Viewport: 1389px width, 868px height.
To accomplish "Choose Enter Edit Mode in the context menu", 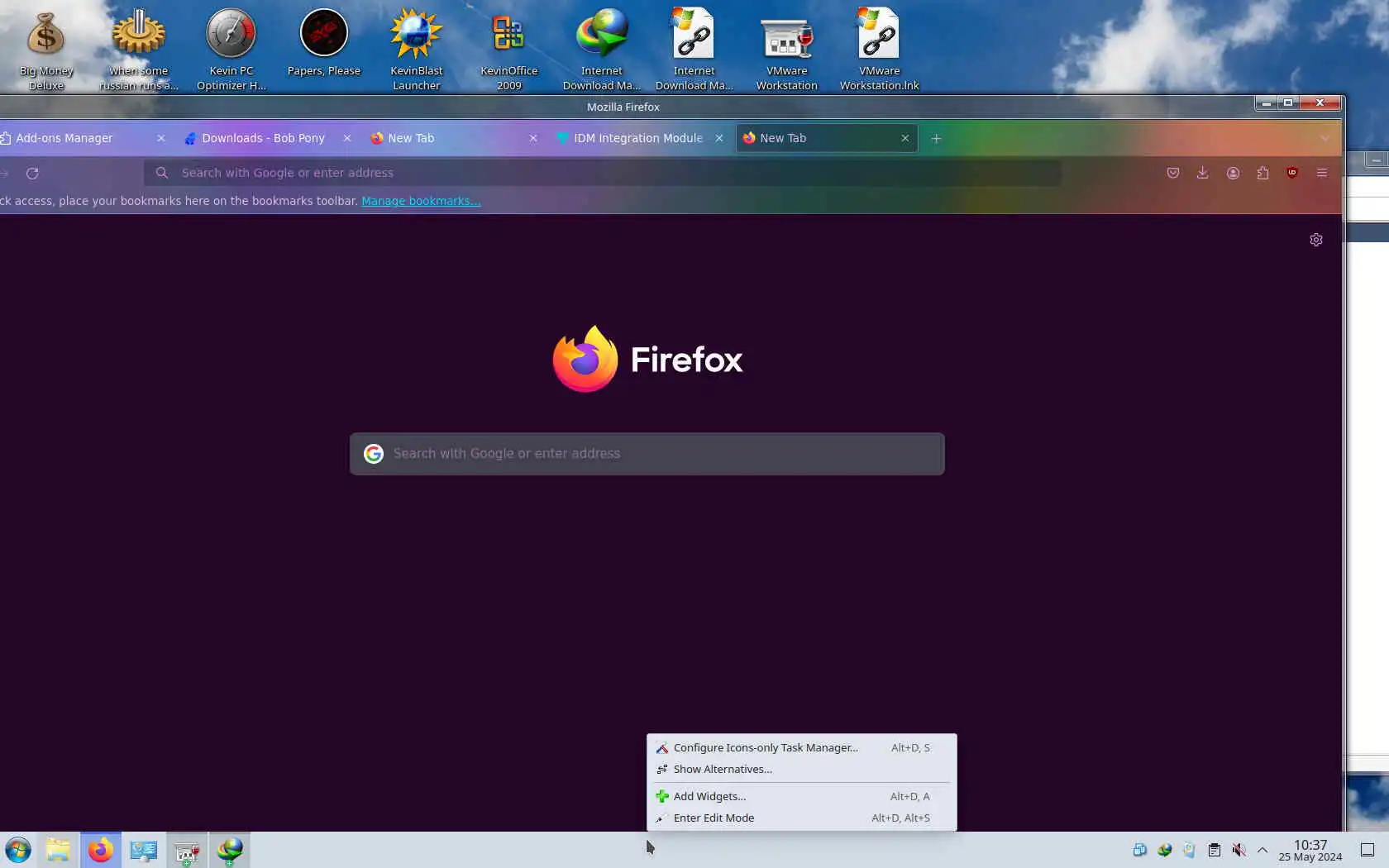I will [x=800, y=818].
